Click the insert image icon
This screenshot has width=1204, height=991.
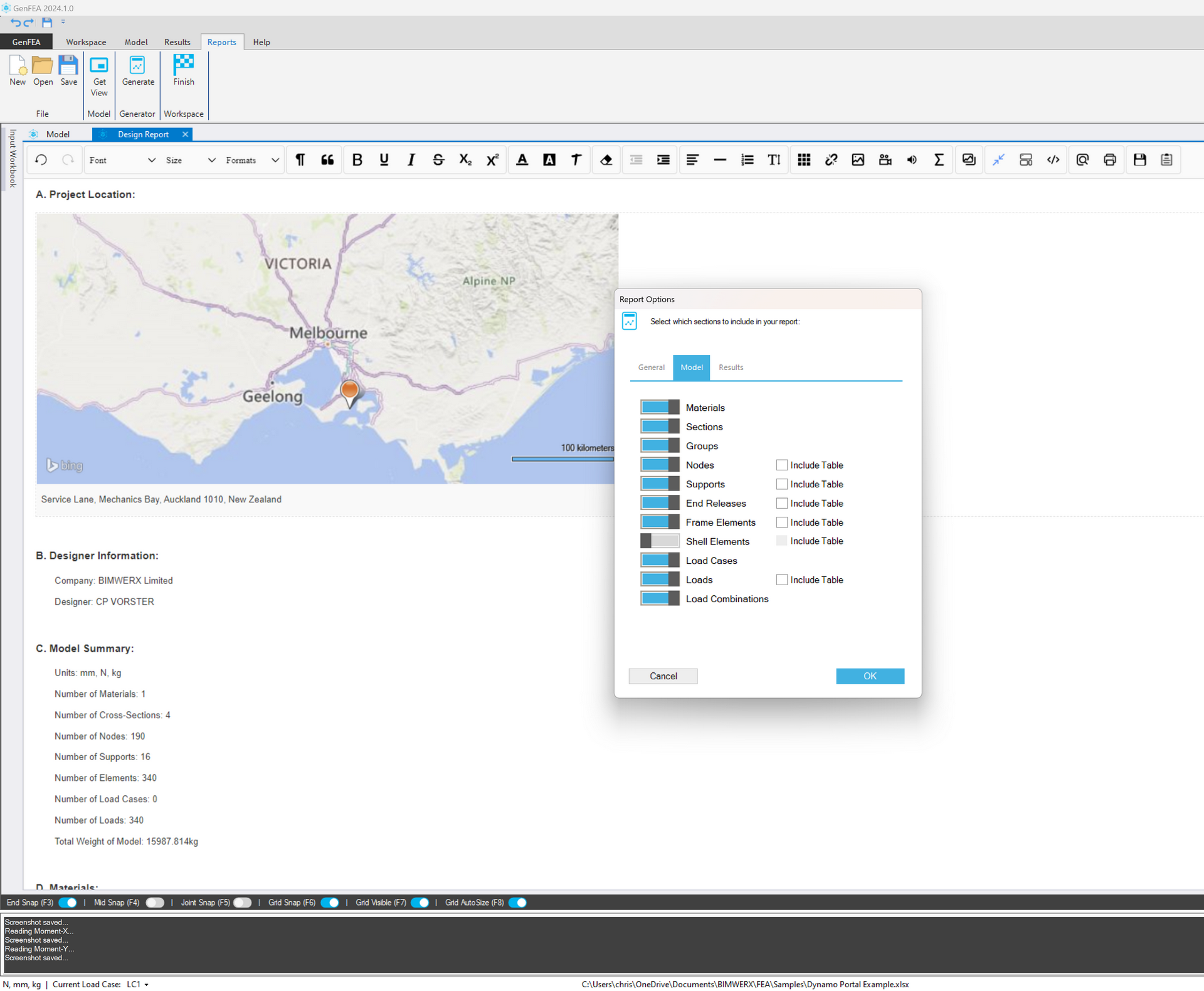click(858, 160)
